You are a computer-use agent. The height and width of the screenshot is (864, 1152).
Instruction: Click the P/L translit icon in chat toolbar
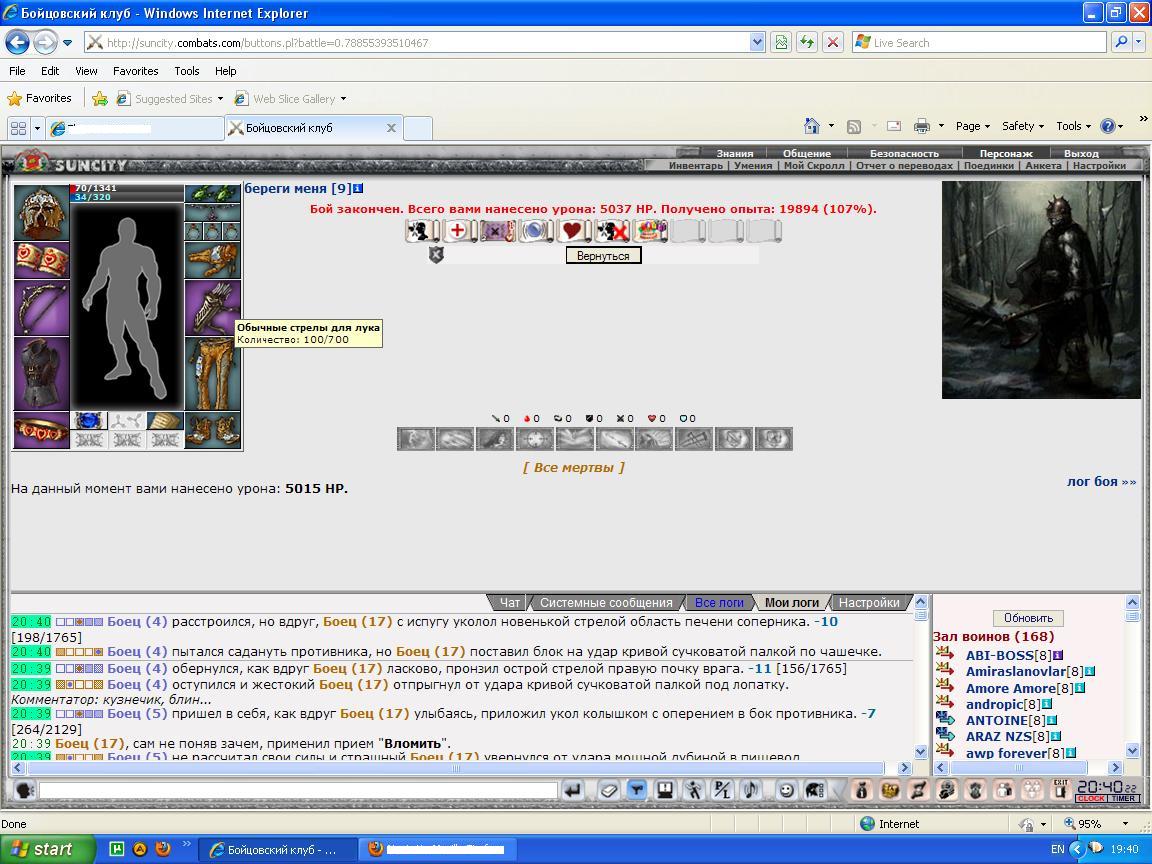pyautogui.click(x=722, y=791)
